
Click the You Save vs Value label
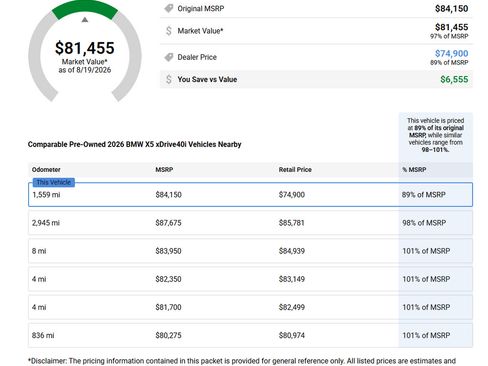pyautogui.click(x=207, y=79)
